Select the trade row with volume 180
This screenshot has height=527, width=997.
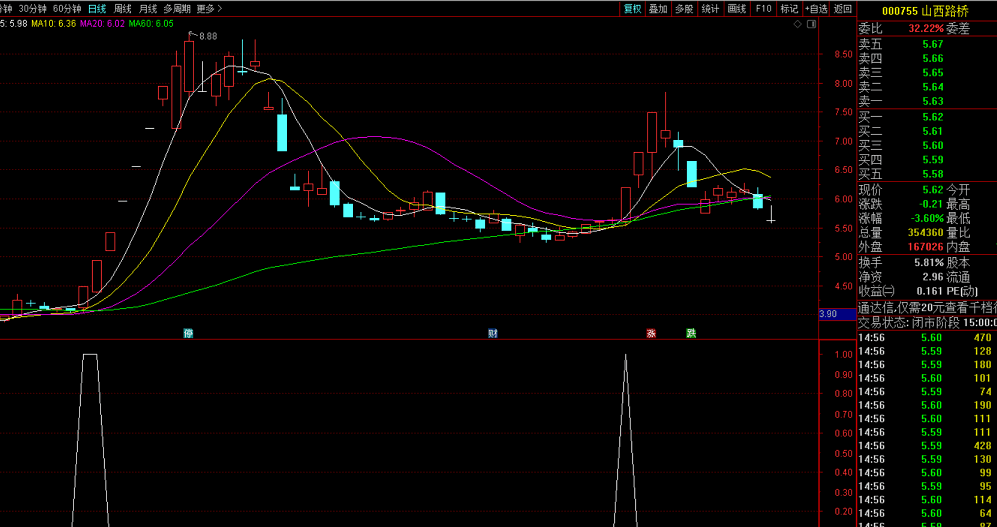tap(927, 364)
